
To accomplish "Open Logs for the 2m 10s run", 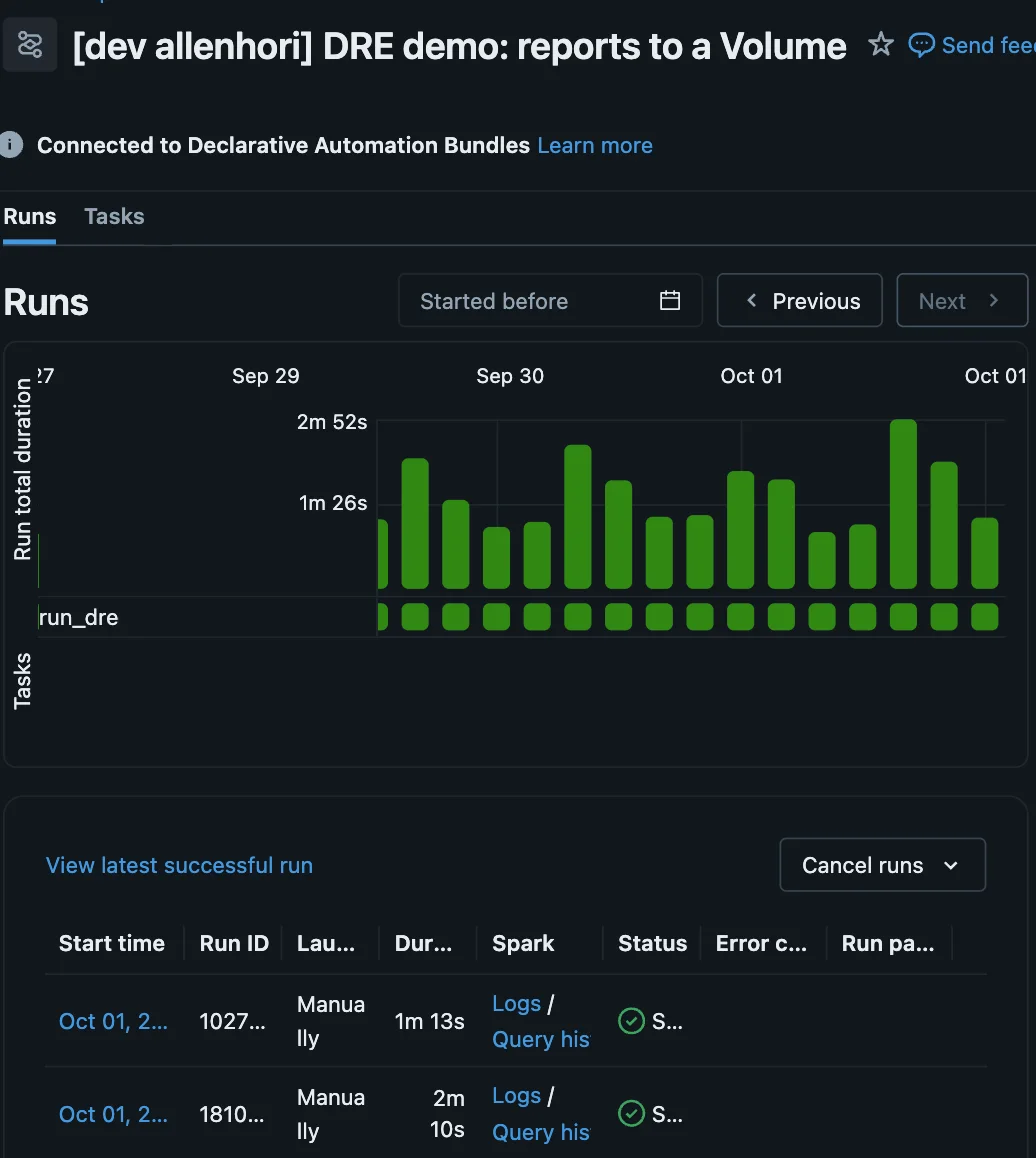I will 516,1096.
